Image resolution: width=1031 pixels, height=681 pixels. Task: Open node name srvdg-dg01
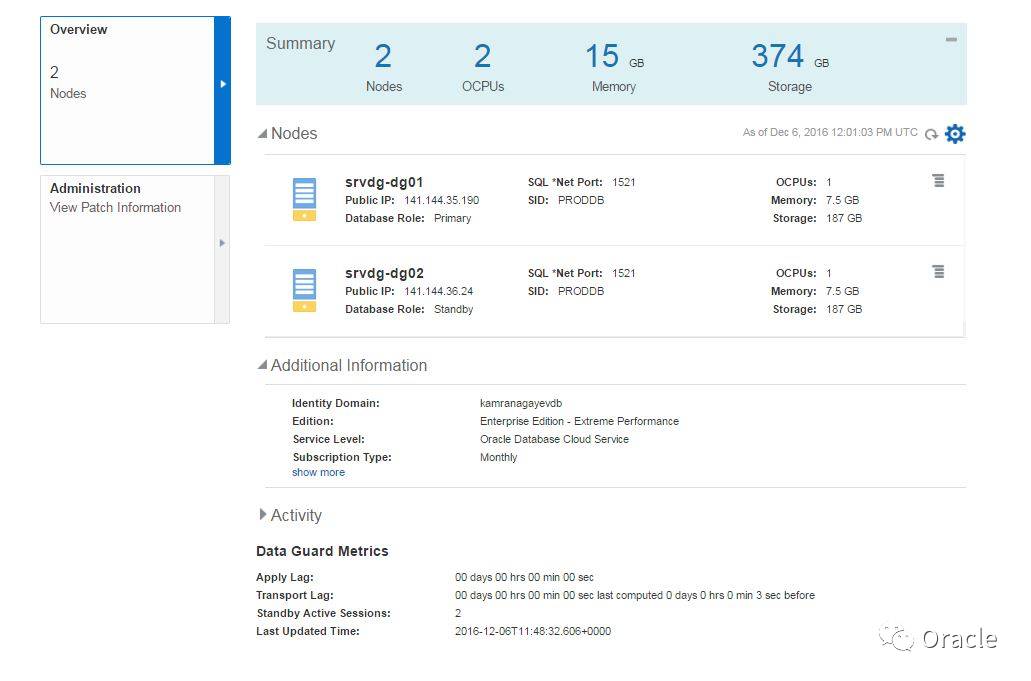coord(384,182)
